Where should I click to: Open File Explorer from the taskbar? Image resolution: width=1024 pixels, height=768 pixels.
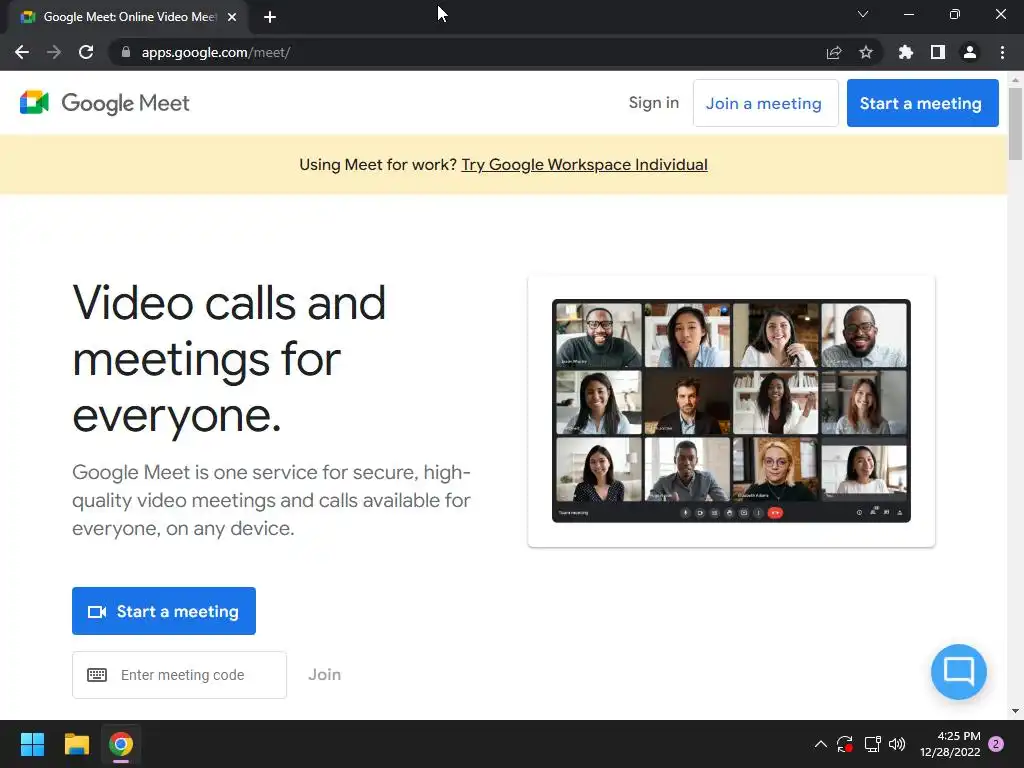pos(76,744)
